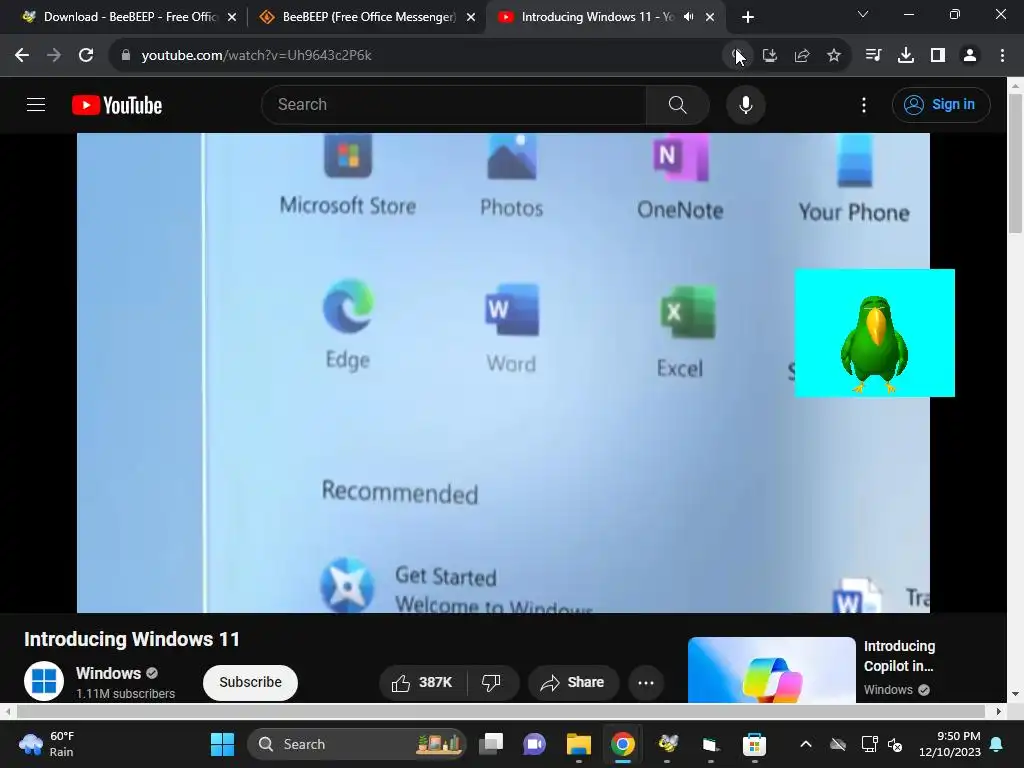Click the YouTube logo
The height and width of the screenshot is (768, 1024).
[x=117, y=105]
